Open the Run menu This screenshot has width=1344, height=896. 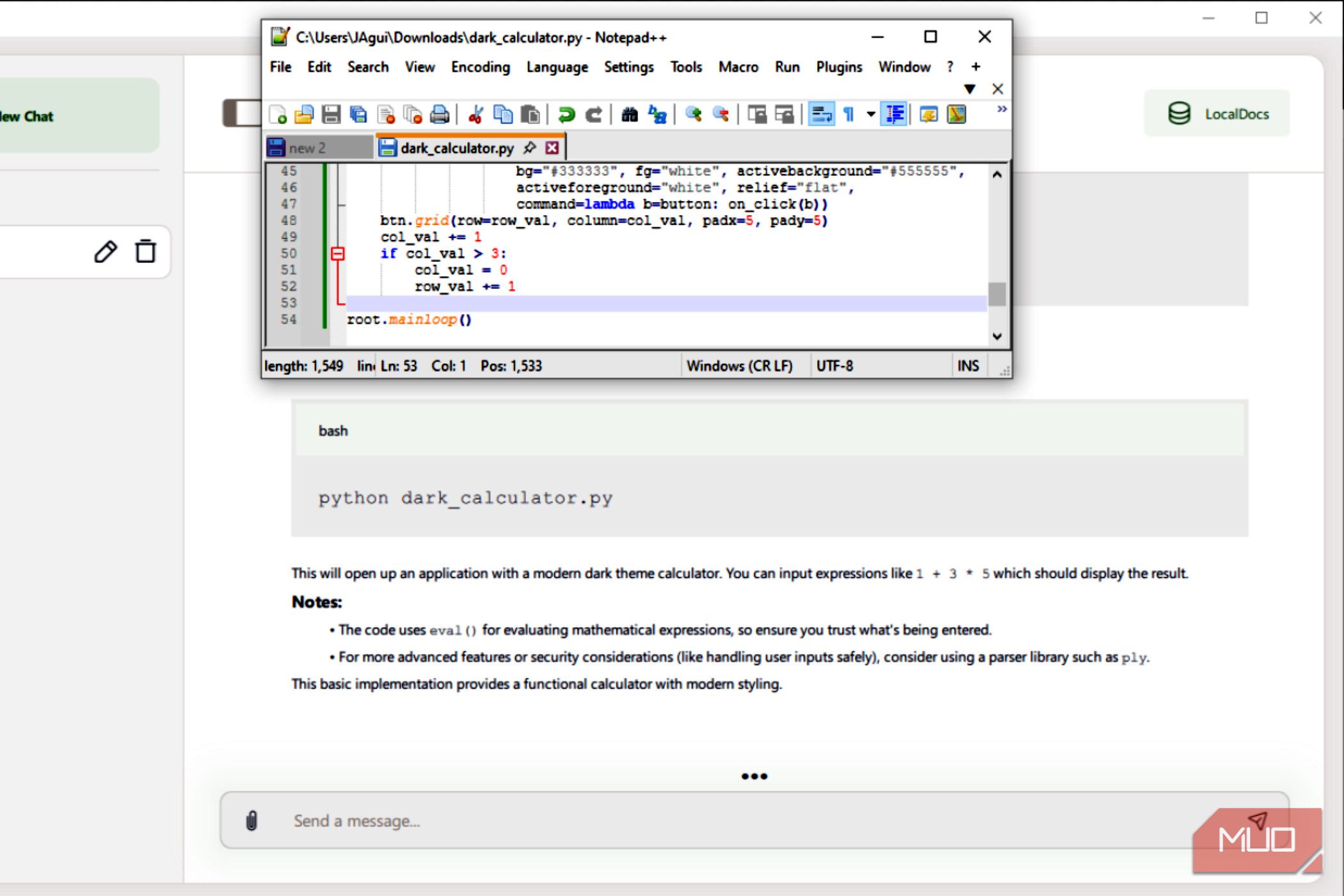(787, 67)
